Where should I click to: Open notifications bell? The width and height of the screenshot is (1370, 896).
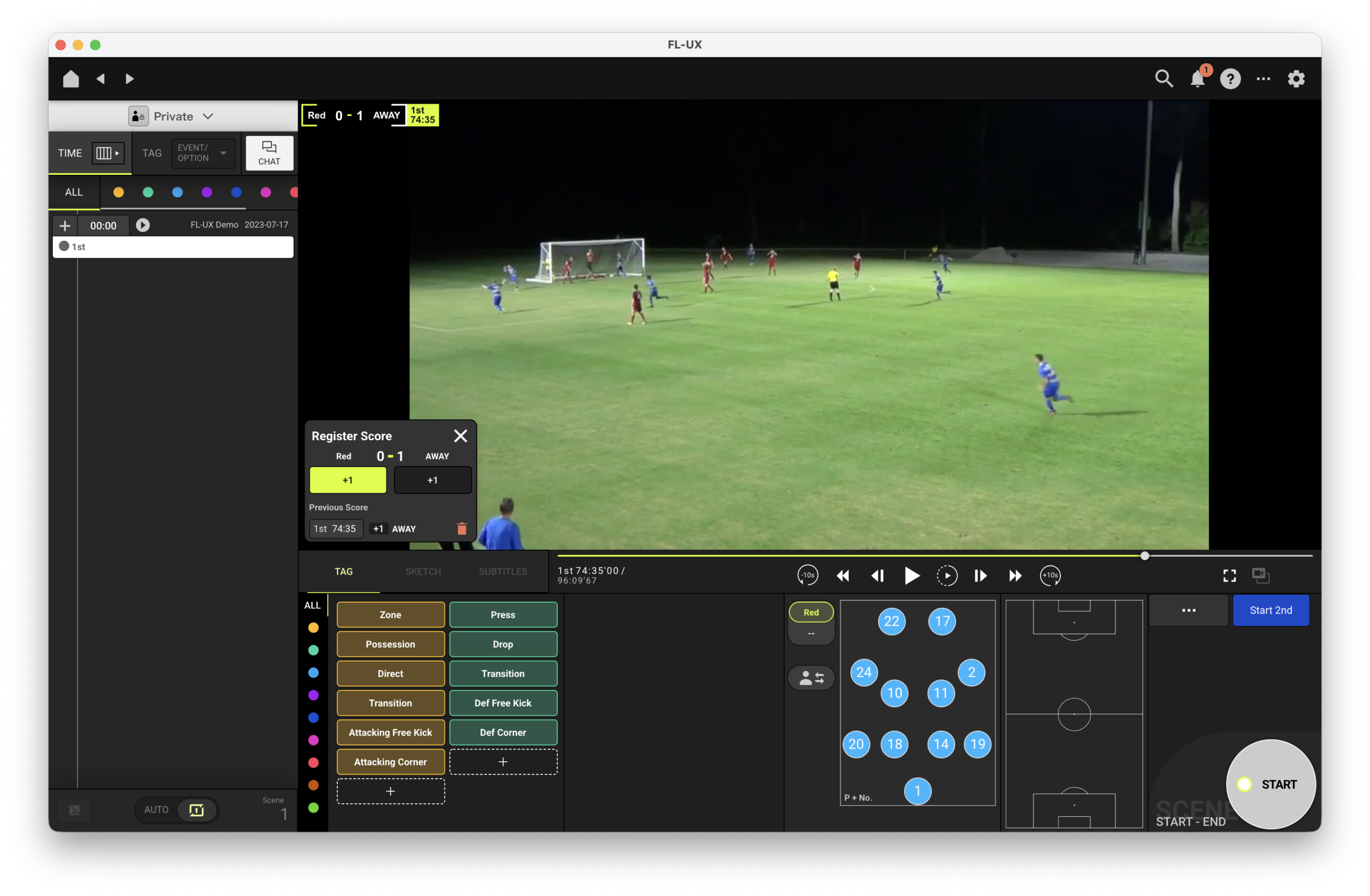pos(1197,79)
